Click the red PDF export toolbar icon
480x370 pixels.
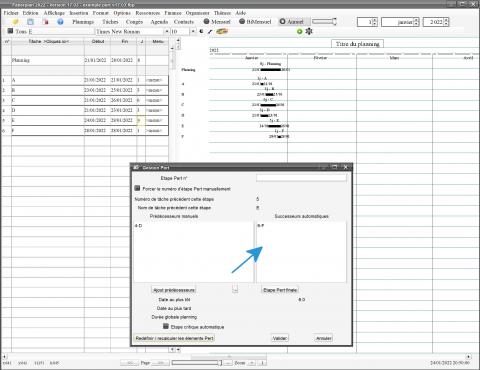pyautogui.click(x=46, y=22)
